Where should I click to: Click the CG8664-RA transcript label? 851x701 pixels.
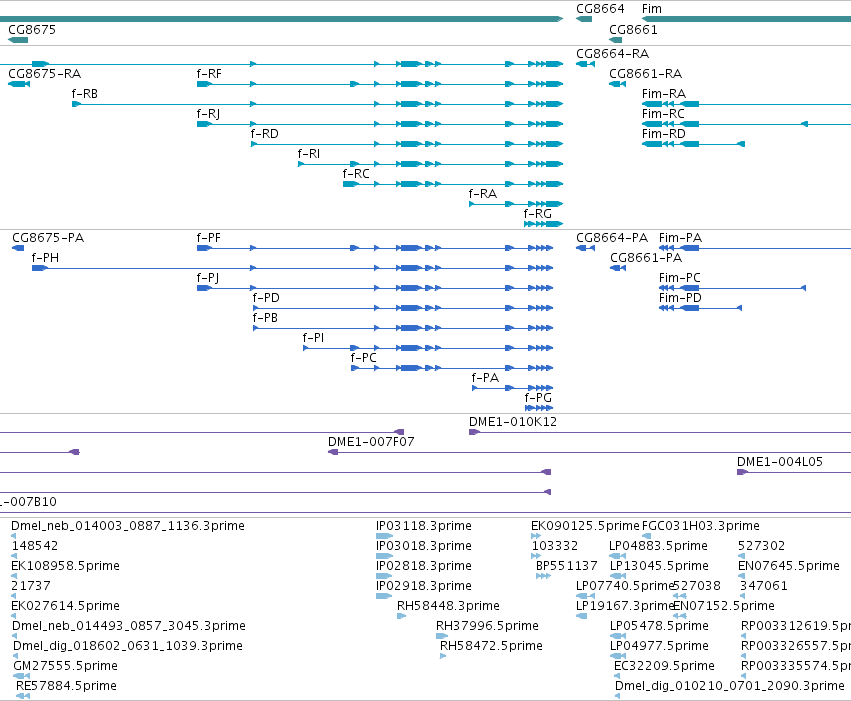coord(612,53)
